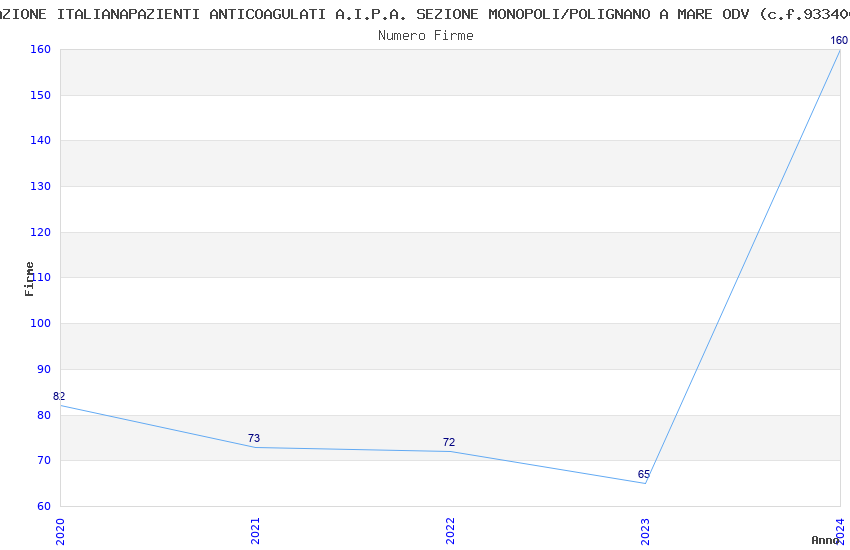Click the chart title with A.I.P.A. text
The width and height of the screenshot is (850, 550).
[x=425, y=14]
